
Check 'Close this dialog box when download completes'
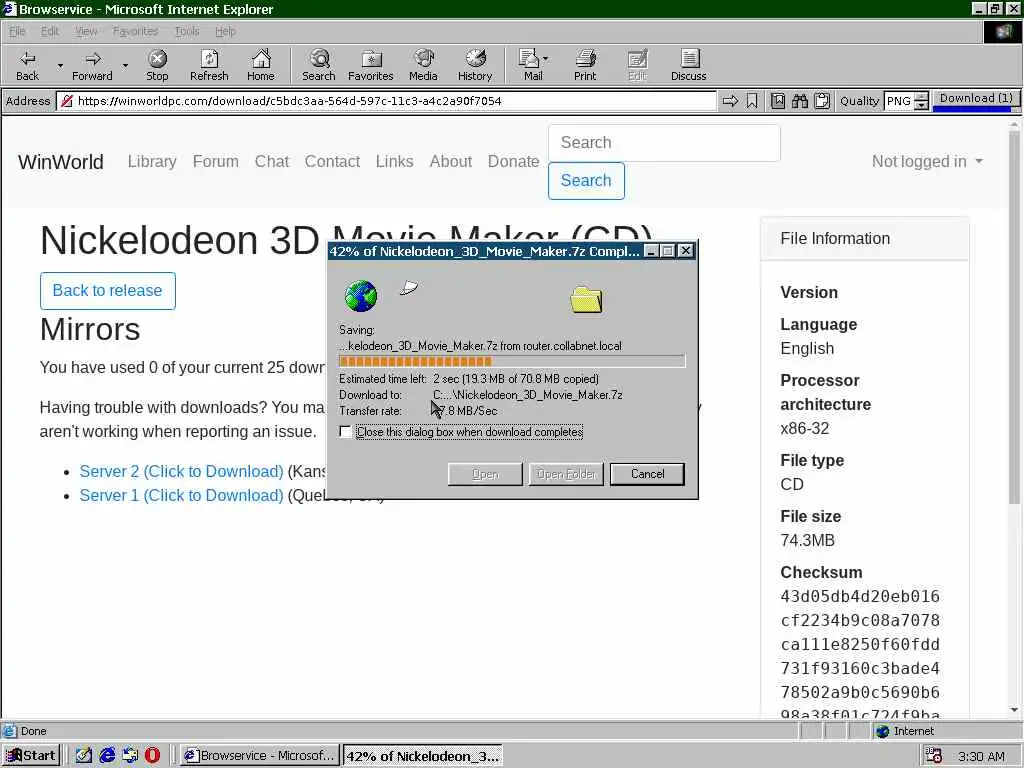tap(345, 432)
